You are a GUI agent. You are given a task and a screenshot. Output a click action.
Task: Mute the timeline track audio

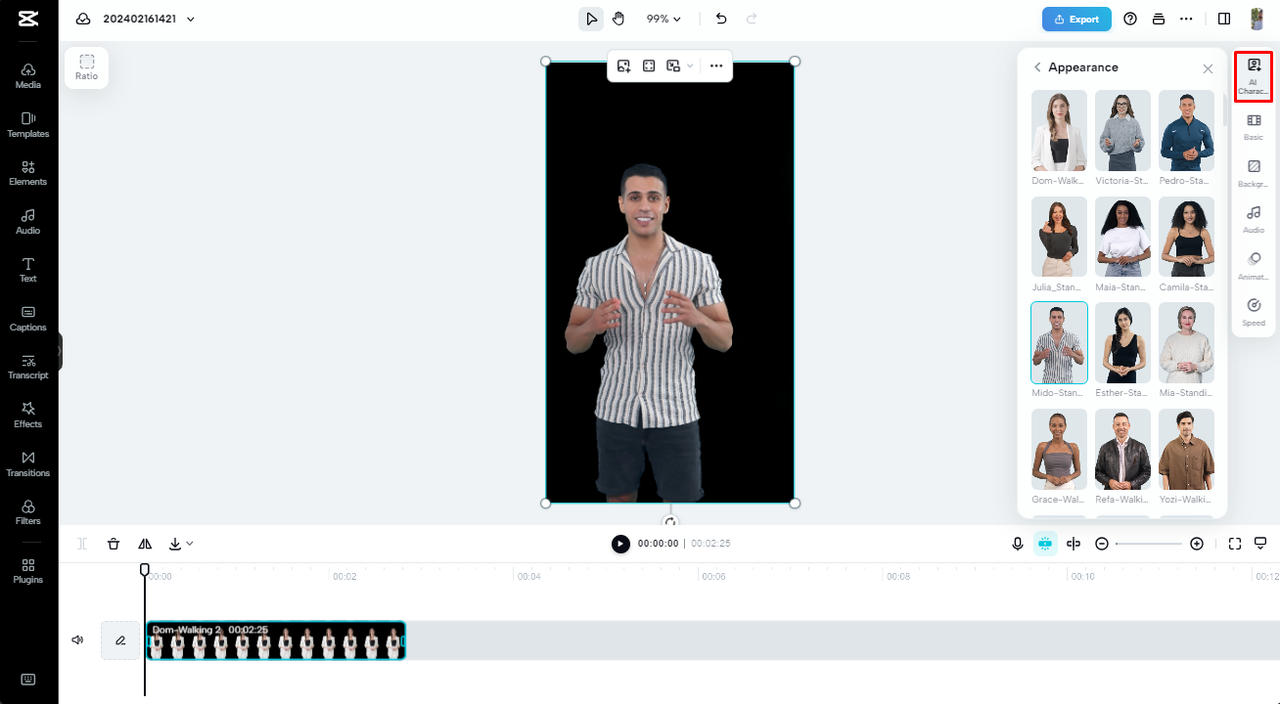[78, 640]
